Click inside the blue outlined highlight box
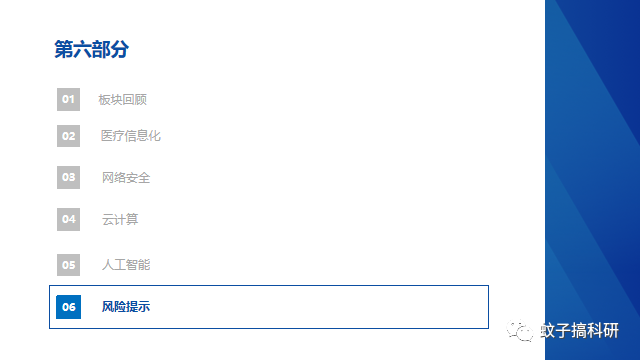The image size is (640, 360). (269, 307)
